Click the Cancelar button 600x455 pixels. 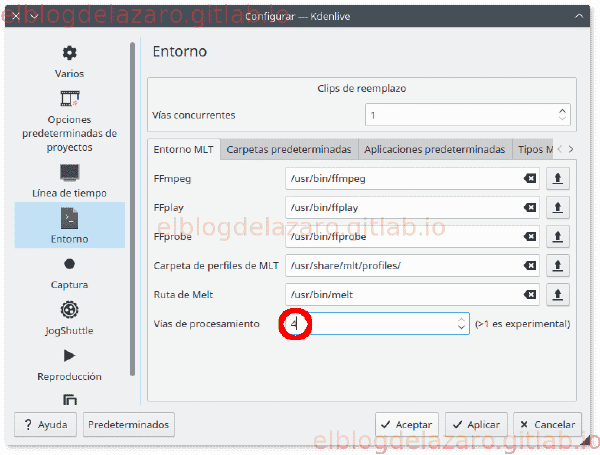click(x=548, y=424)
